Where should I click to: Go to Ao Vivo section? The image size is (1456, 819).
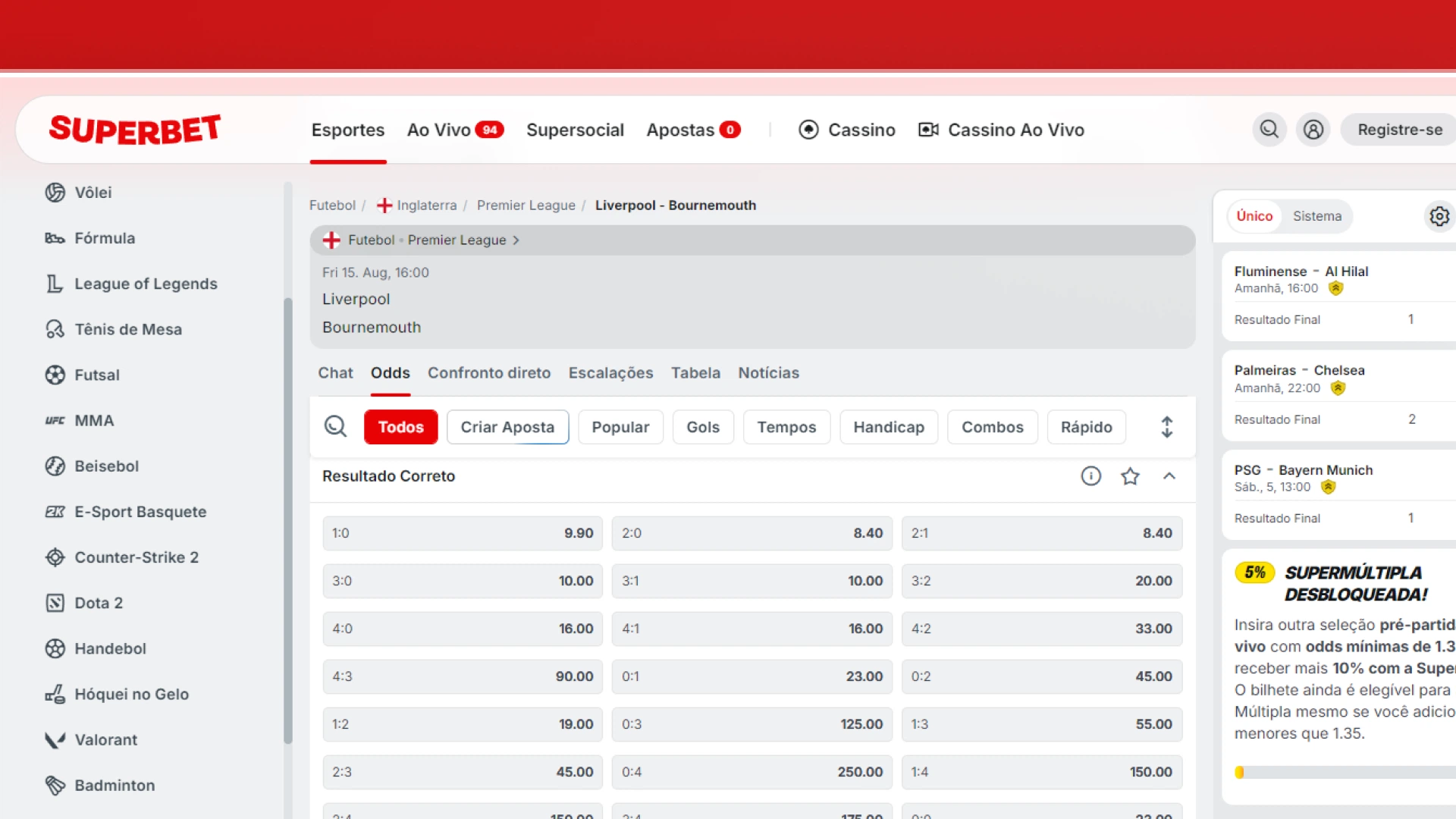click(x=455, y=130)
